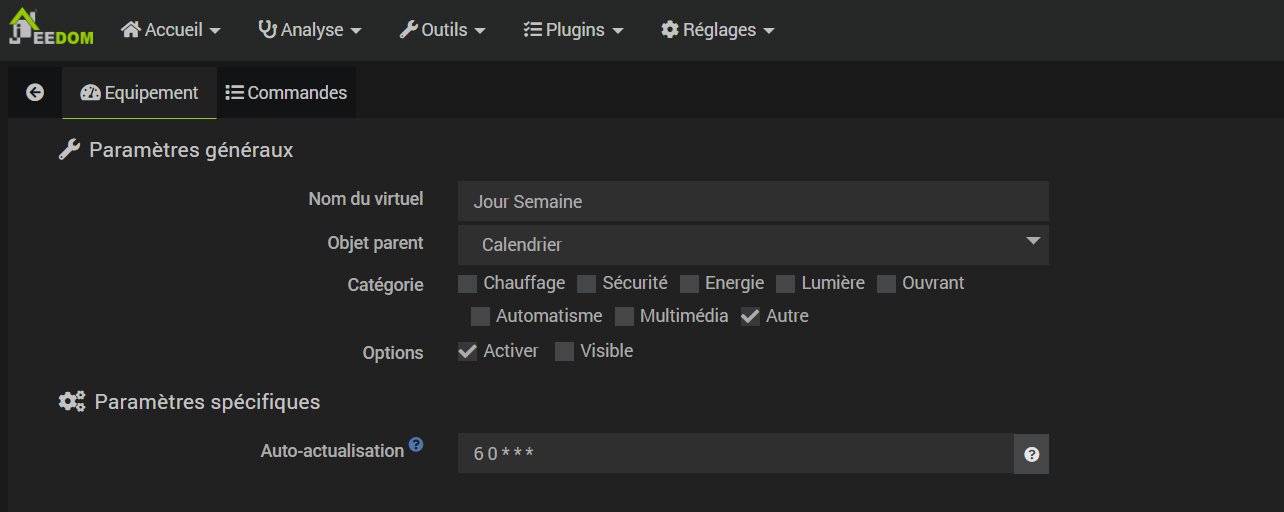Click the Commandes tab list icon
Screen dimensions: 1284x512
click(235, 93)
